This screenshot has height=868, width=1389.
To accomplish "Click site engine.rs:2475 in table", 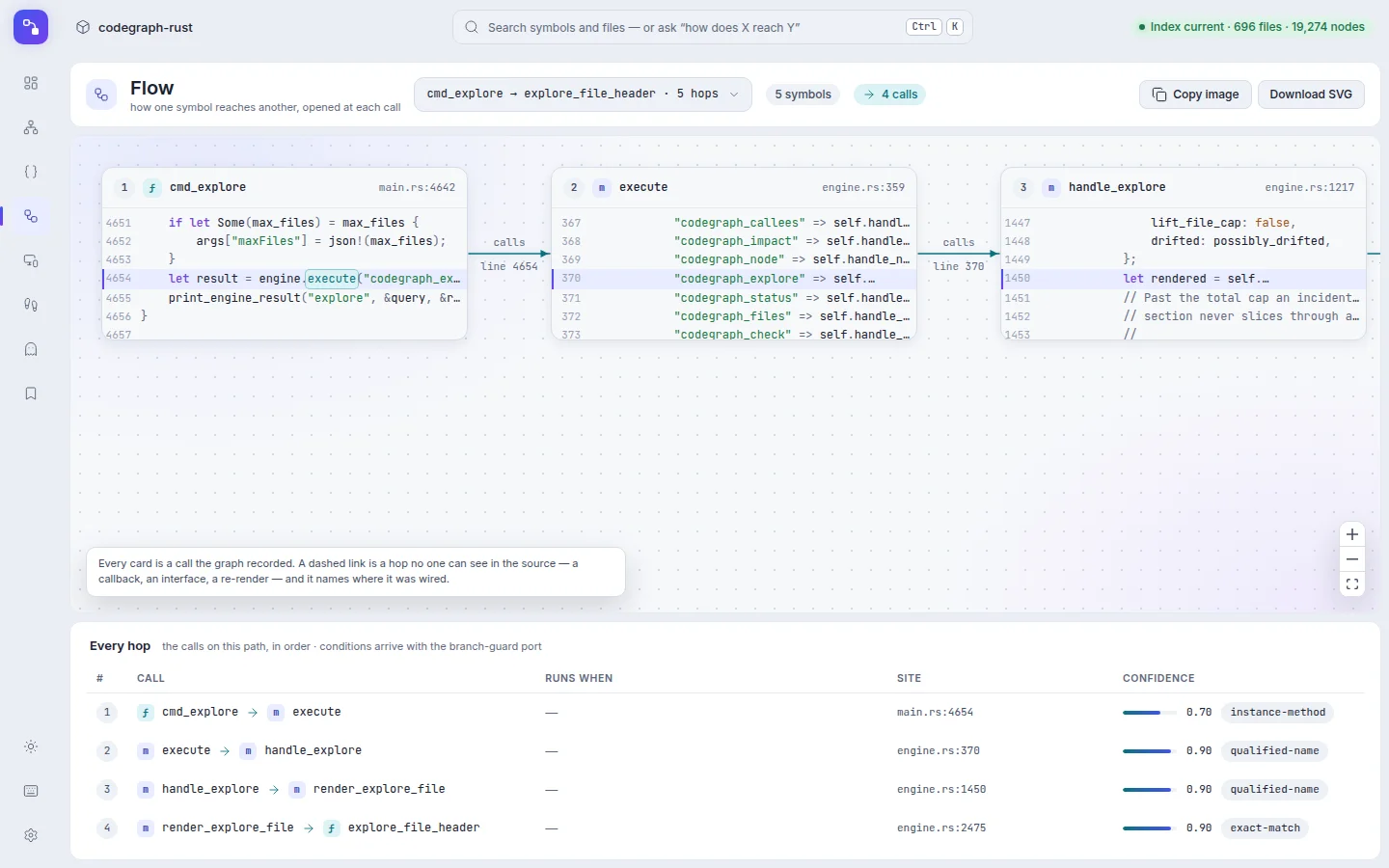I will 941,827.
